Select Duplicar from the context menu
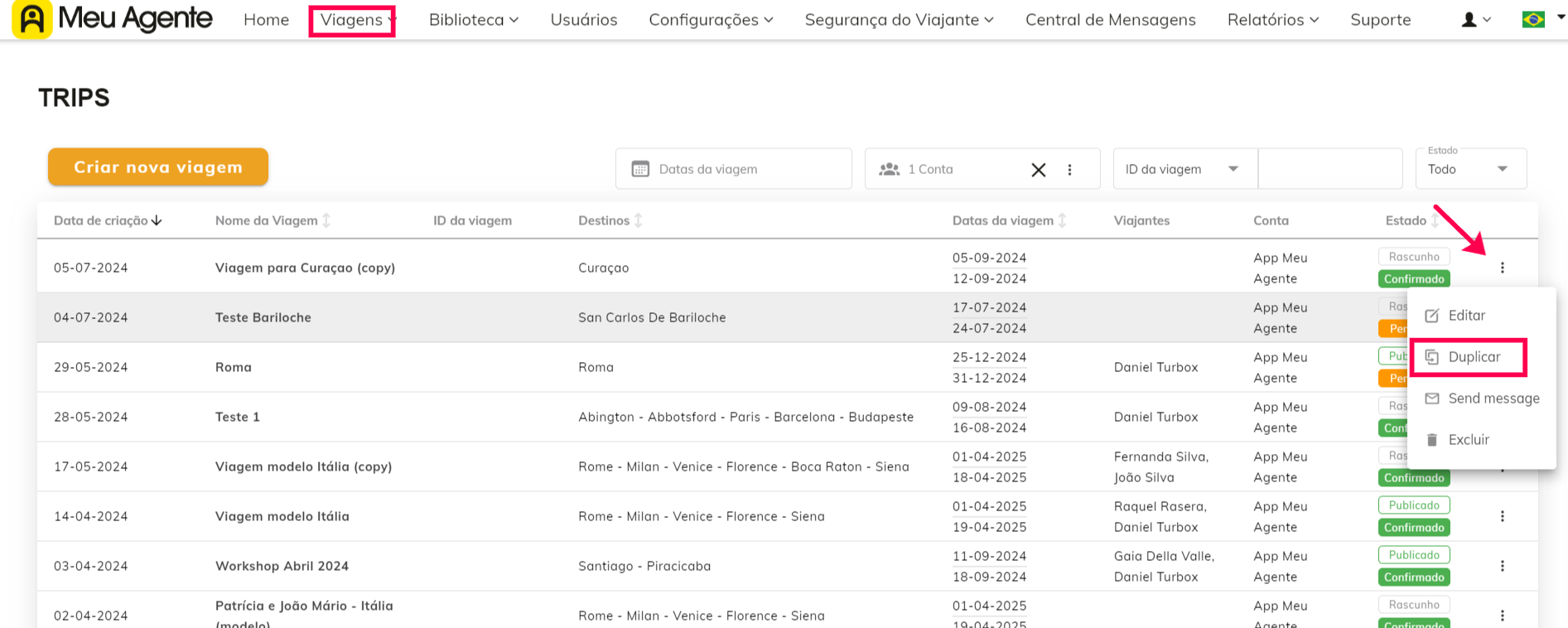The height and width of the screenshot is (628, 1568). [x=1473, y=357]
